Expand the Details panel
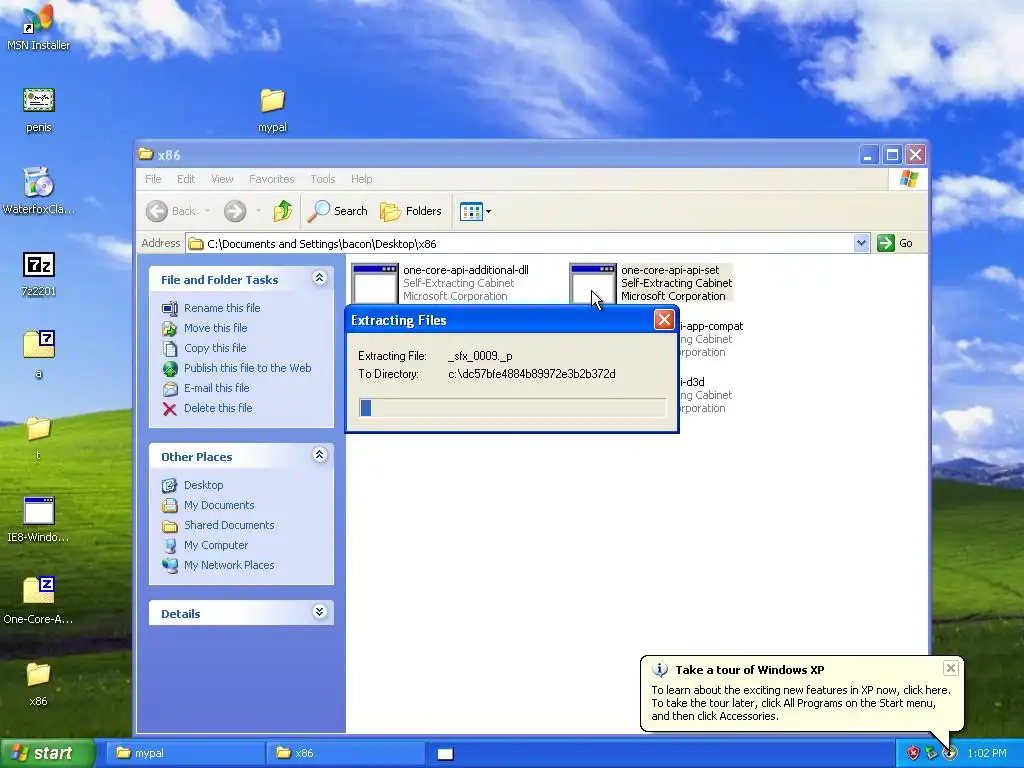 click(319, 612)
